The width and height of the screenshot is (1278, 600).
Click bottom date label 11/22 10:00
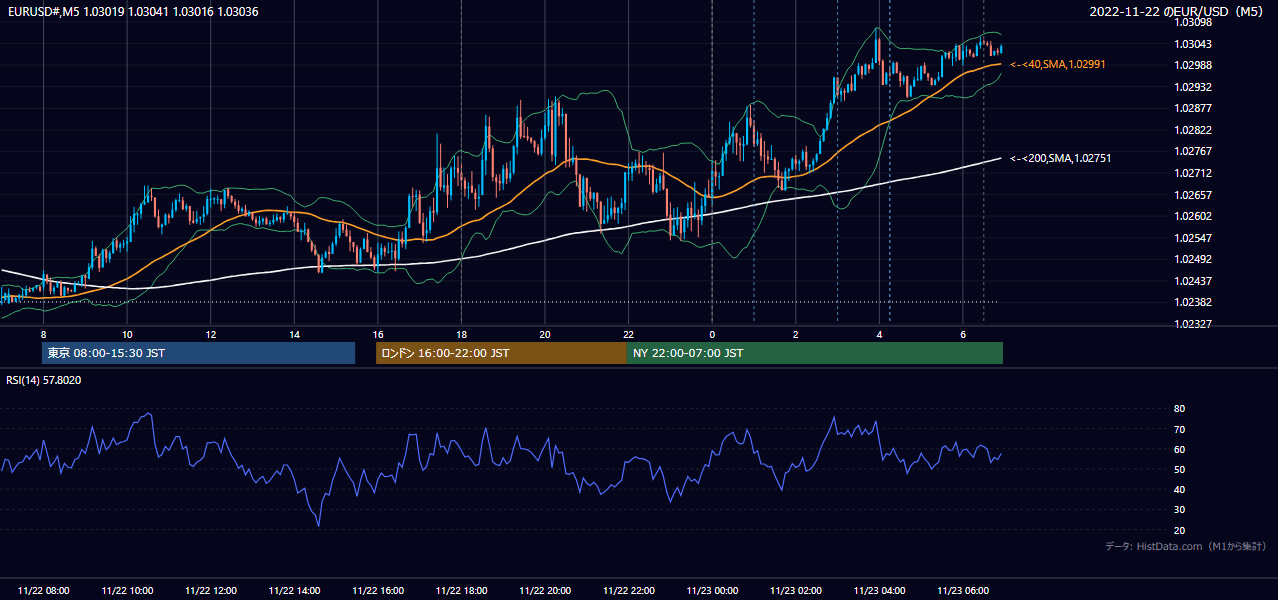pos(127,591)
